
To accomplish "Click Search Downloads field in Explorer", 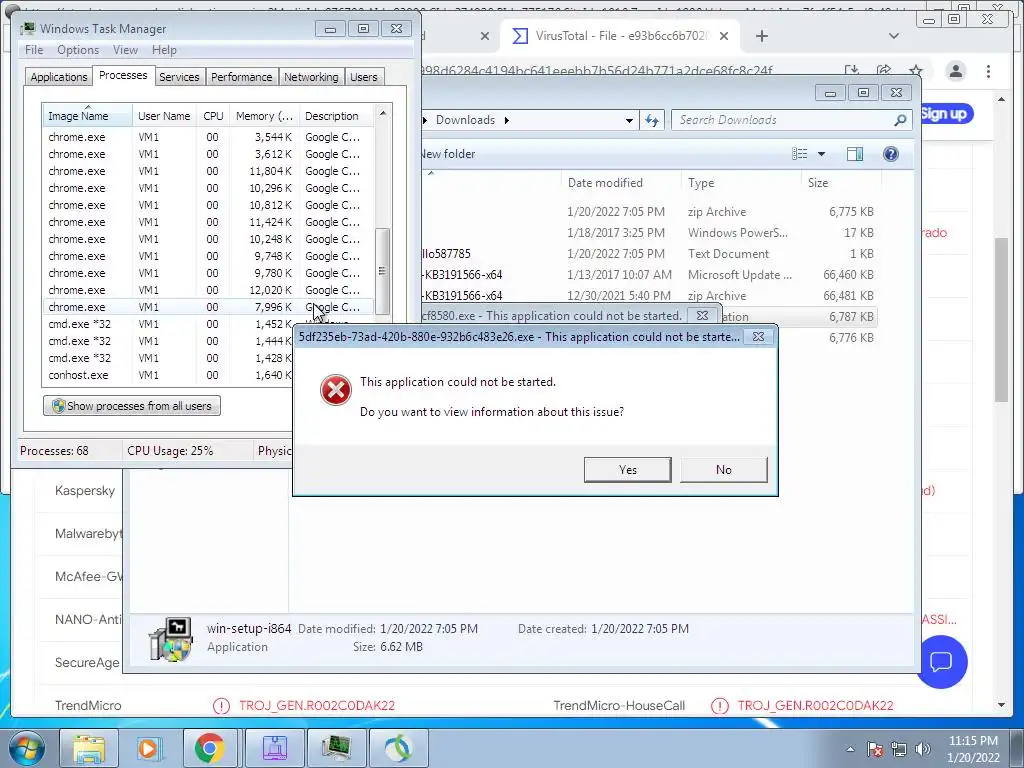I will (784, 120).
